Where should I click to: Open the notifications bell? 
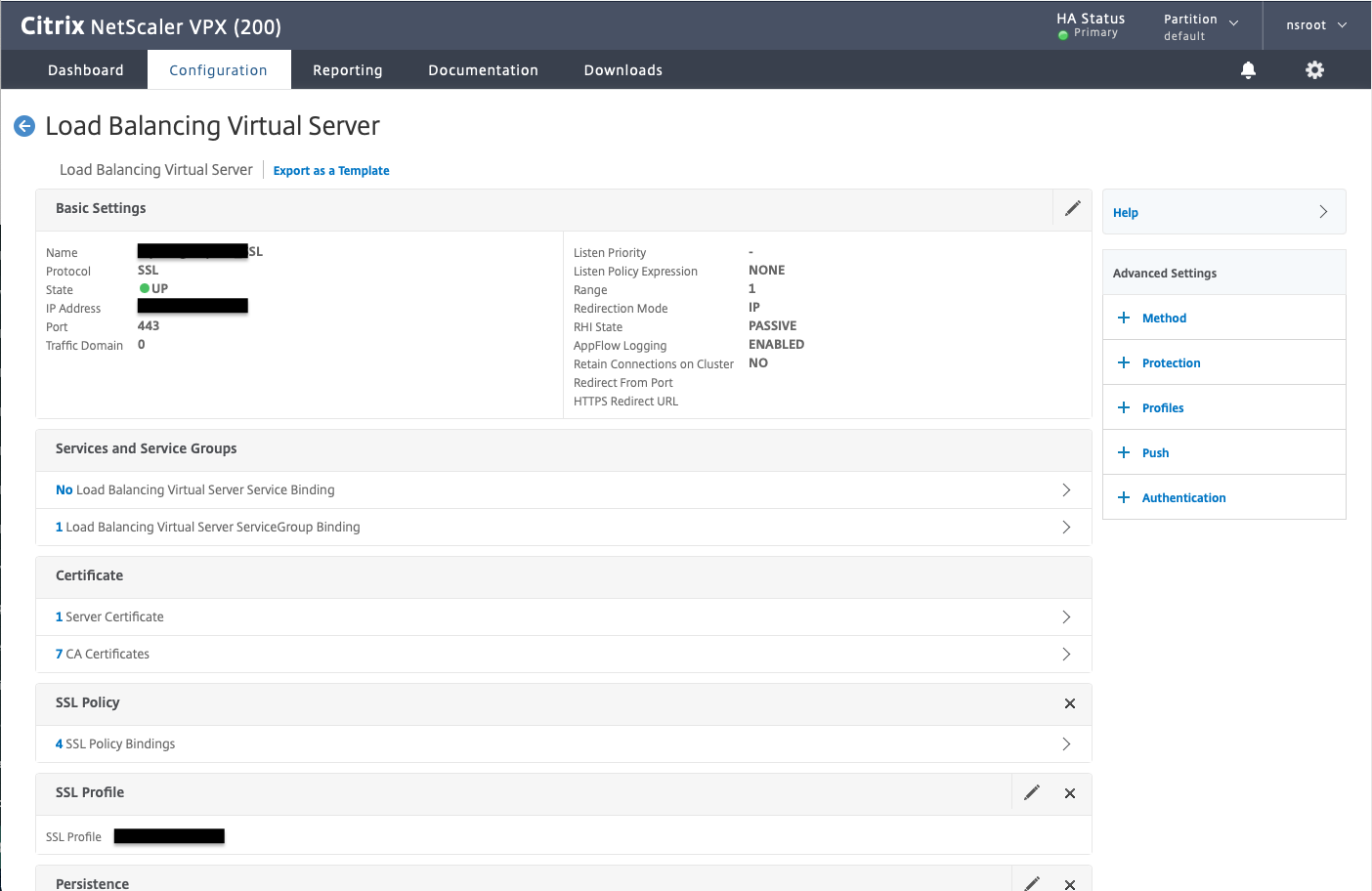[x=1248, y=70]
